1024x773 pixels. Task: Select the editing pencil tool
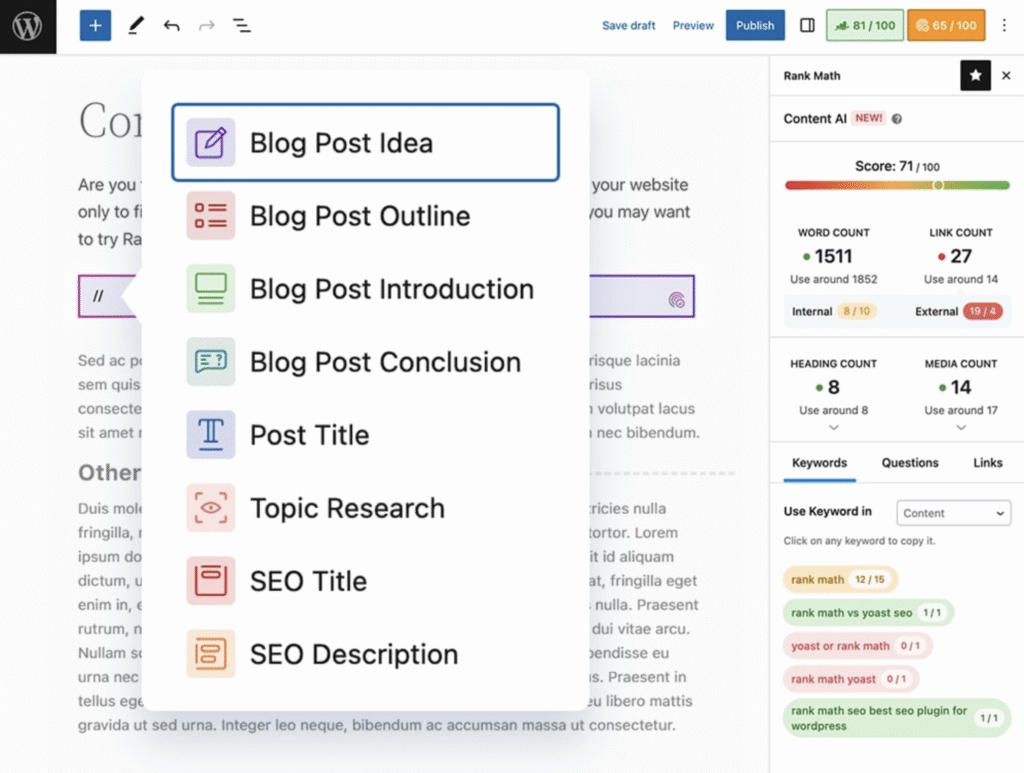click(x=137, y=25)
